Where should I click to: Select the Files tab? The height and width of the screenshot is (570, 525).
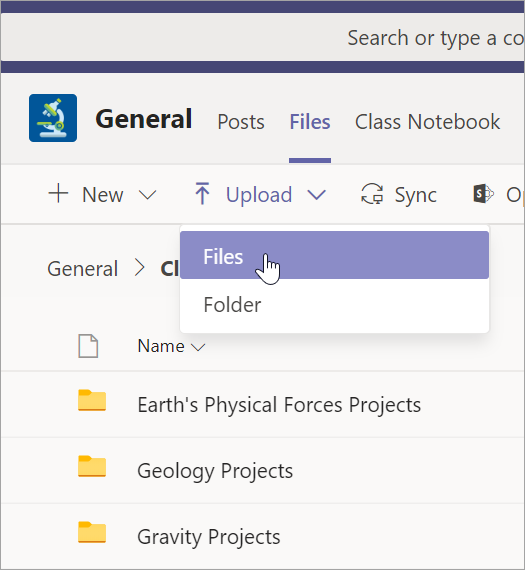pos(310,121)
